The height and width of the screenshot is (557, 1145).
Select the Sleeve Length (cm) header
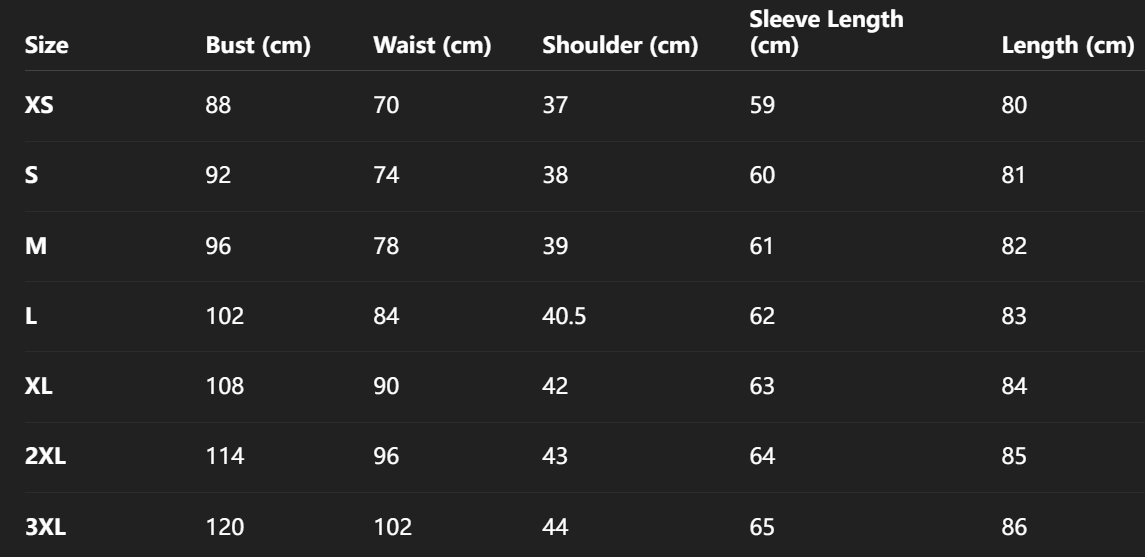812,32
